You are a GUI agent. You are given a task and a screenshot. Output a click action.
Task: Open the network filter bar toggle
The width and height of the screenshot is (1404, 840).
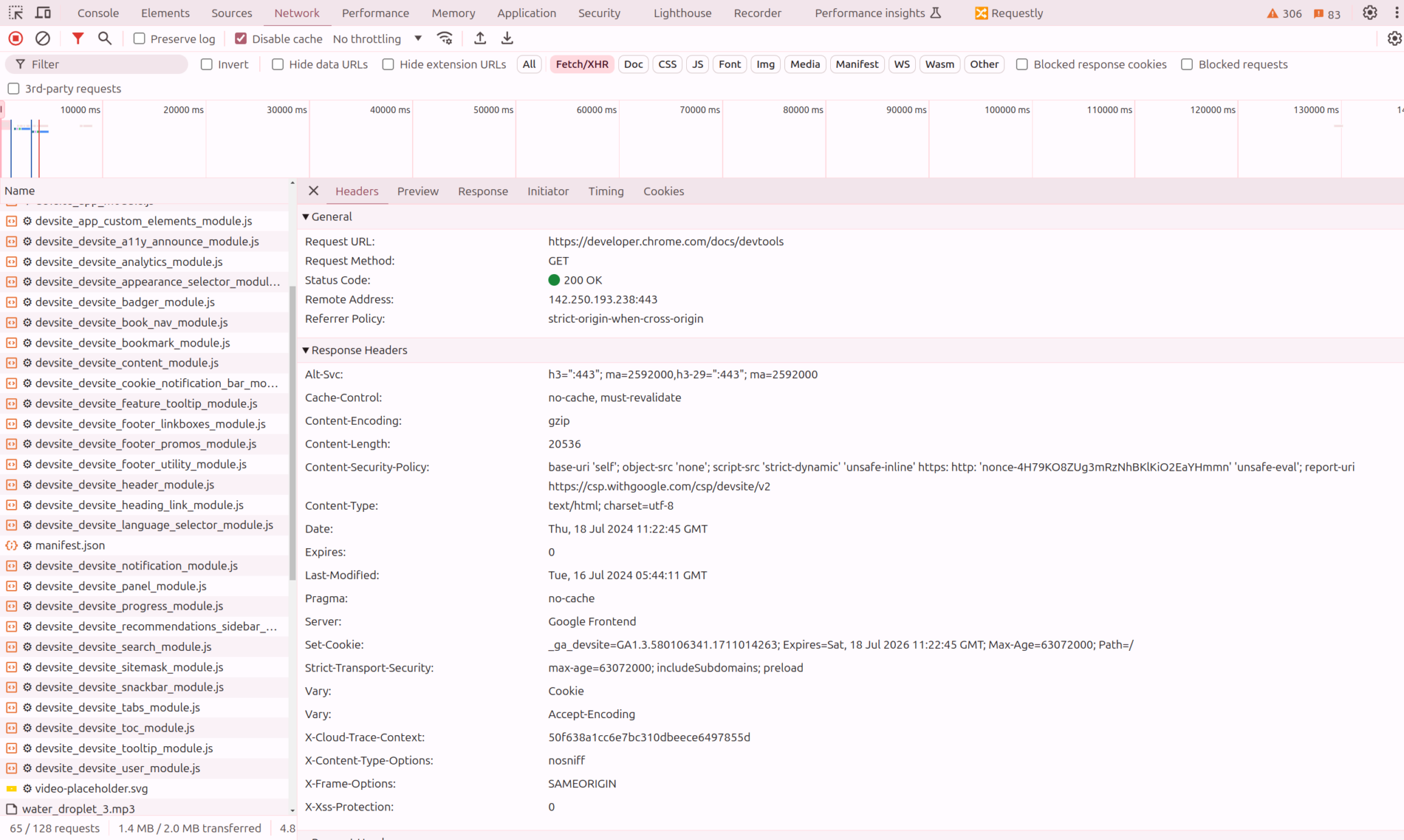coord(77,38)
